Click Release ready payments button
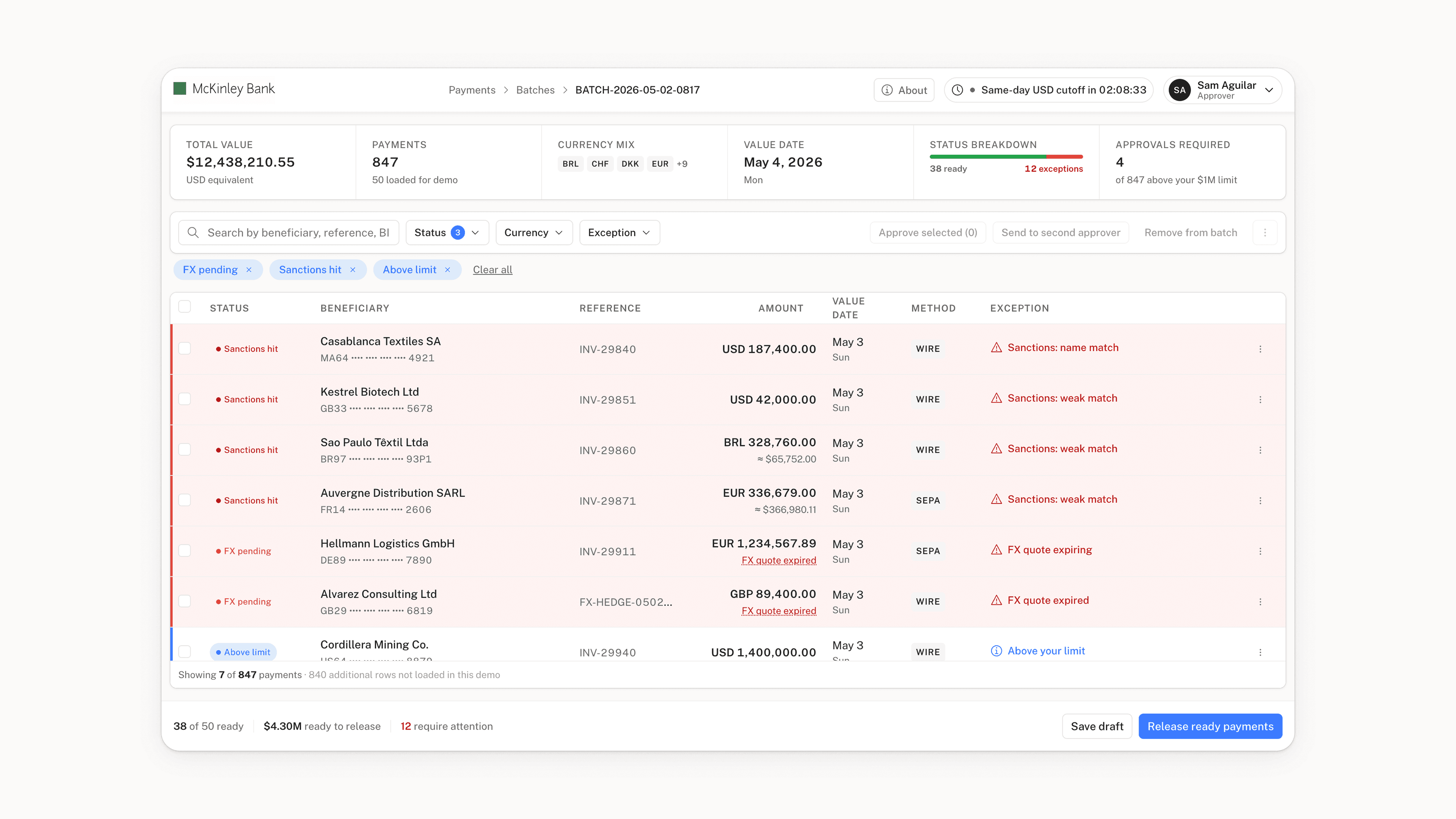The width and height of the screenshot is (1456, 819). pyautogui.click(x=1210, y=726)
